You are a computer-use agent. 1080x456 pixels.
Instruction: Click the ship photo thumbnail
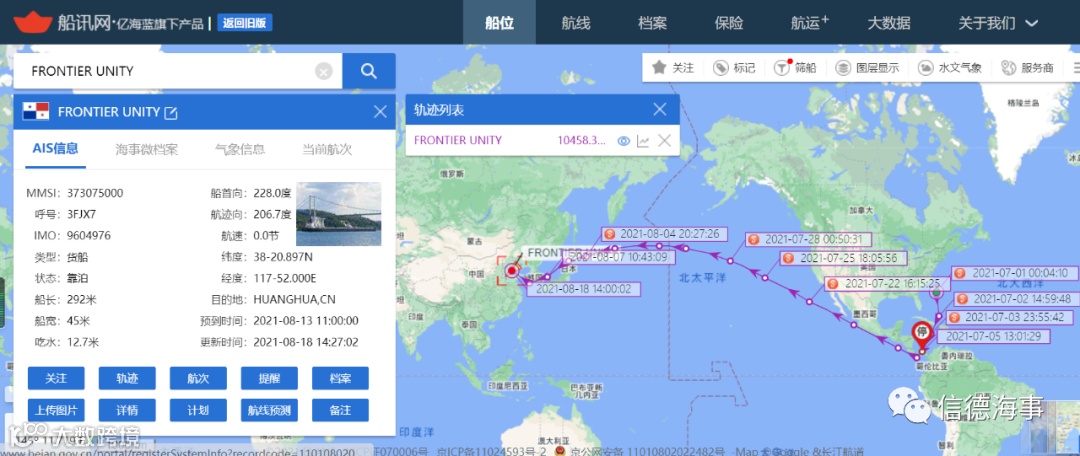click(x=338, y=214)
